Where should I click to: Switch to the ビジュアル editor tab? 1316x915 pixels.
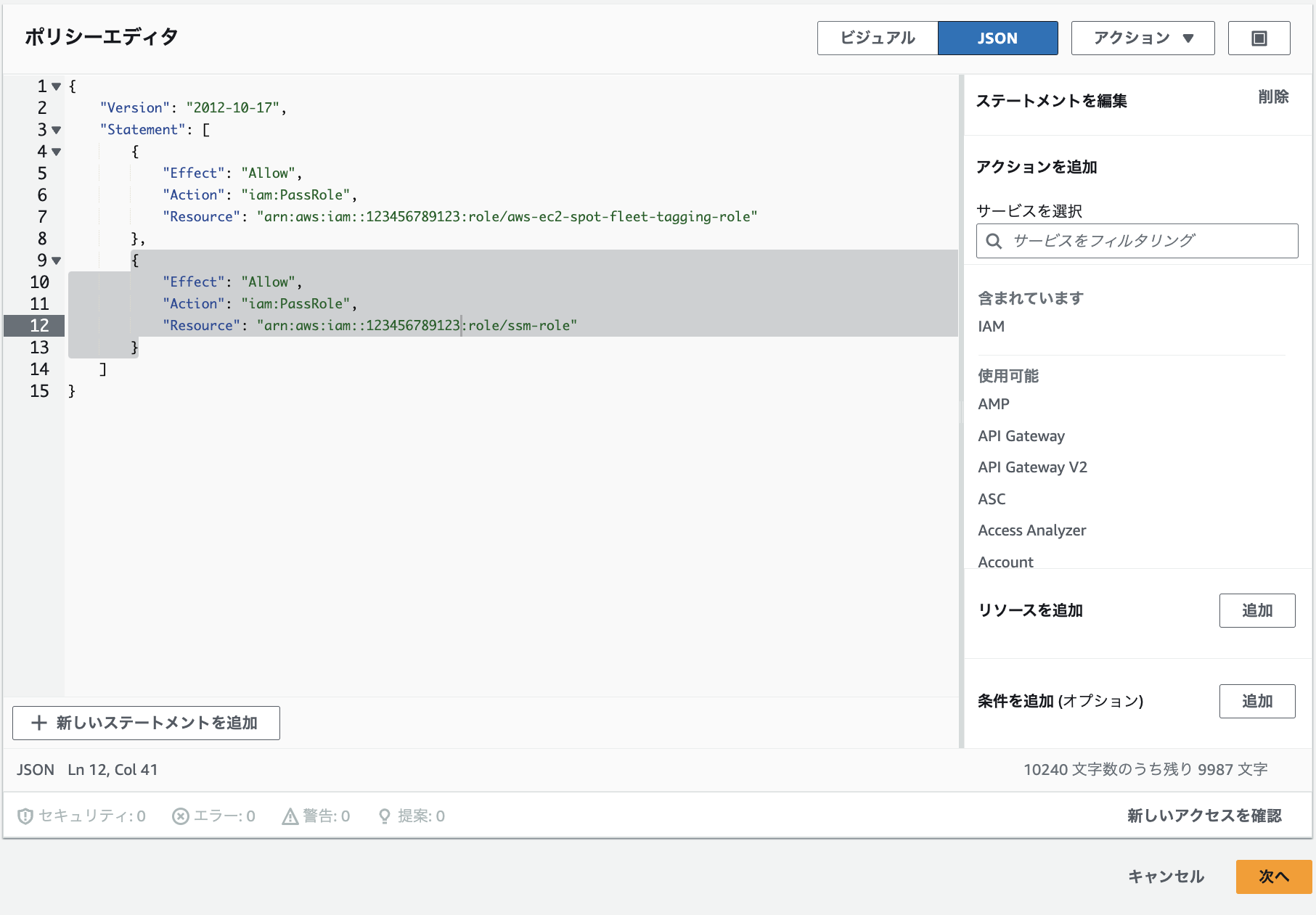tap(877, 38)
